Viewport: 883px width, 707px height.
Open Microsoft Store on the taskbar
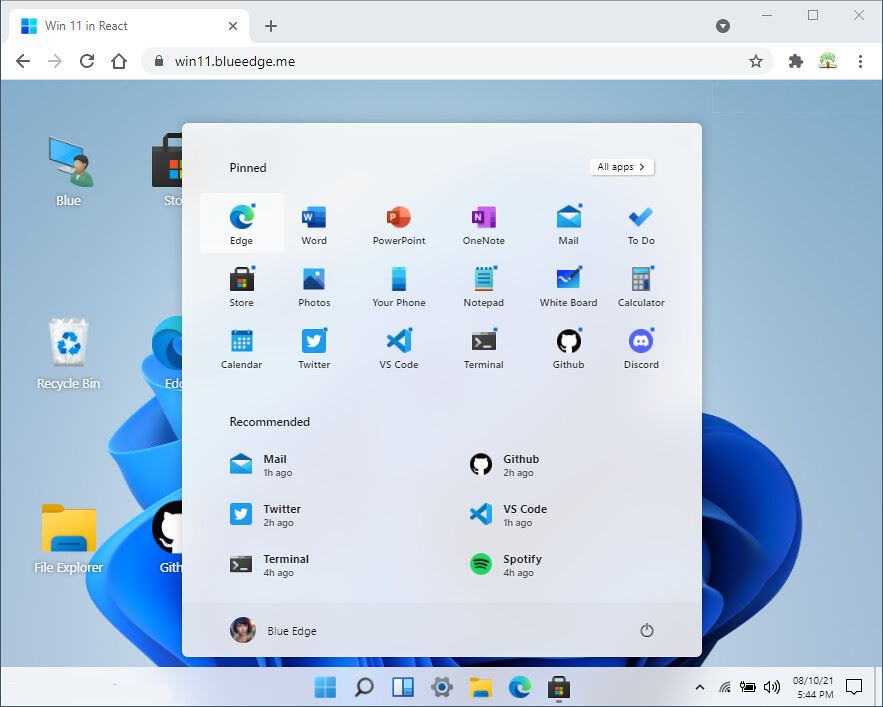(559, 687)
